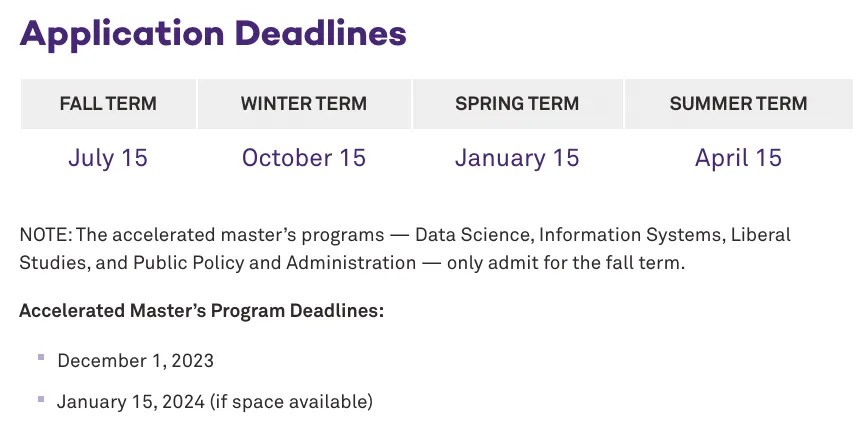
Task: Click the July 15 fall deadline
Action: point(108,158)
